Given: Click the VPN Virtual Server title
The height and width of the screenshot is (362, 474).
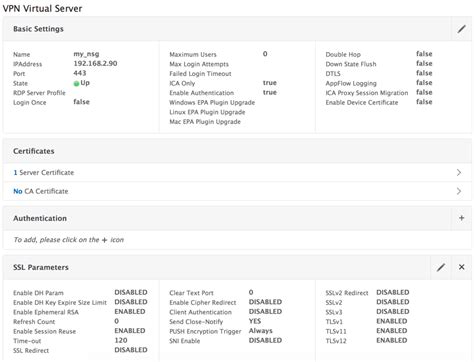Looking at the screenshot, I should coord(42,8).
